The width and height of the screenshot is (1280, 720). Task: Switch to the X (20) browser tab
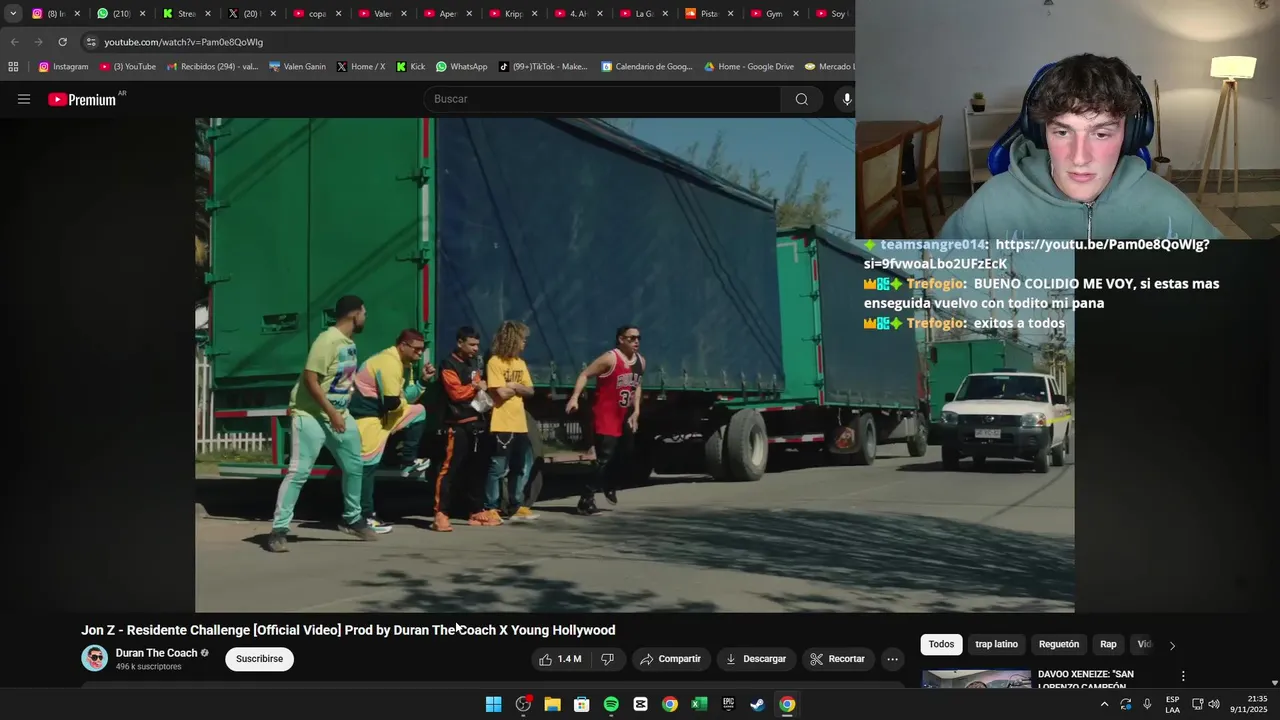point(244,14)
